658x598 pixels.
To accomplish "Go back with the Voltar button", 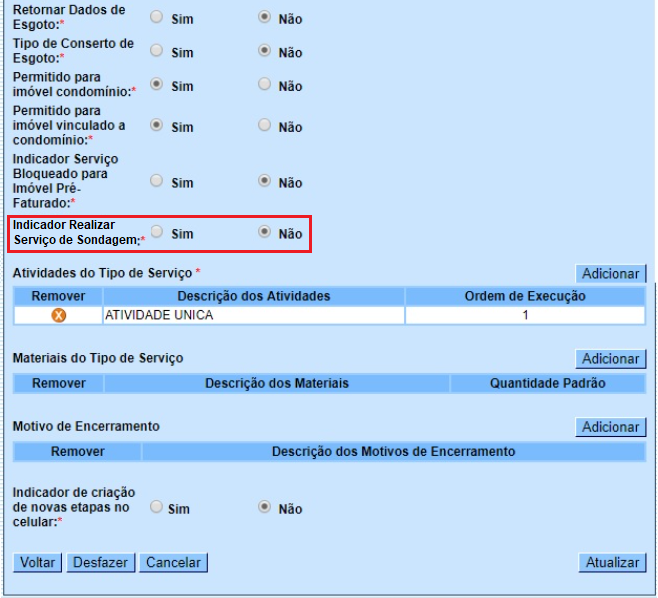I will [x=37, y=562].
